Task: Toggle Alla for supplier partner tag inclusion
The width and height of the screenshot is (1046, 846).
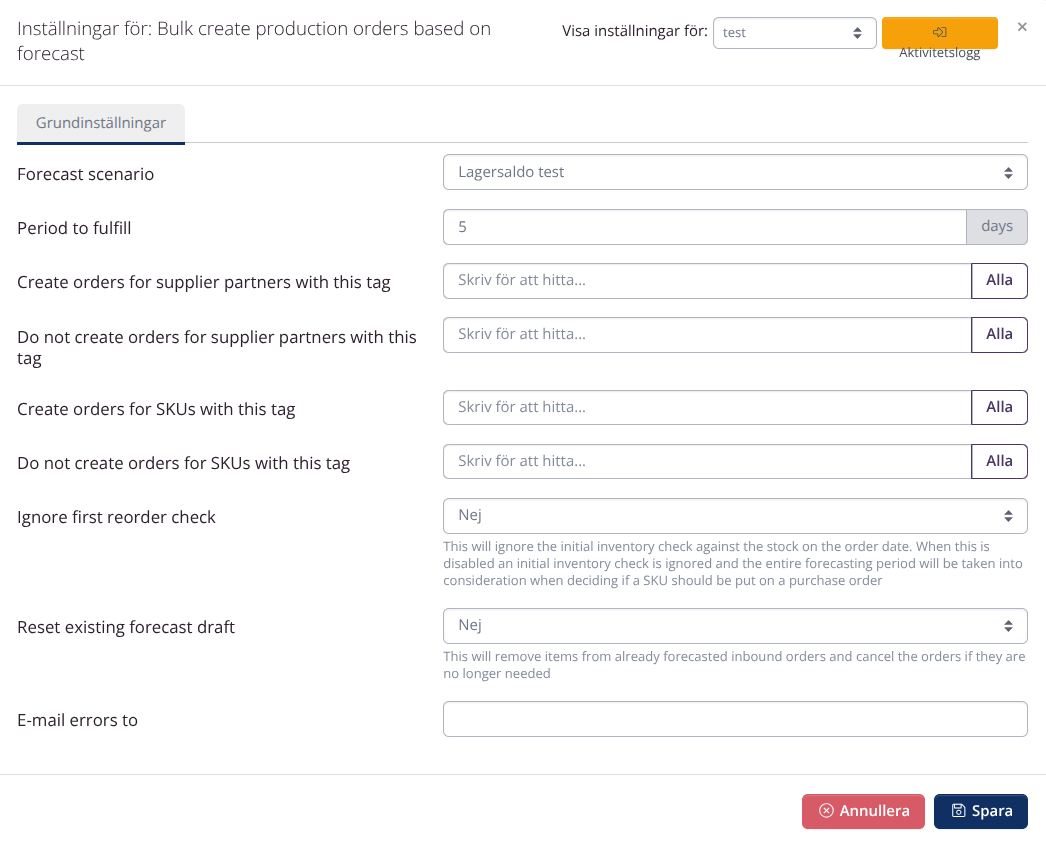Action: [x=999, y=280]
